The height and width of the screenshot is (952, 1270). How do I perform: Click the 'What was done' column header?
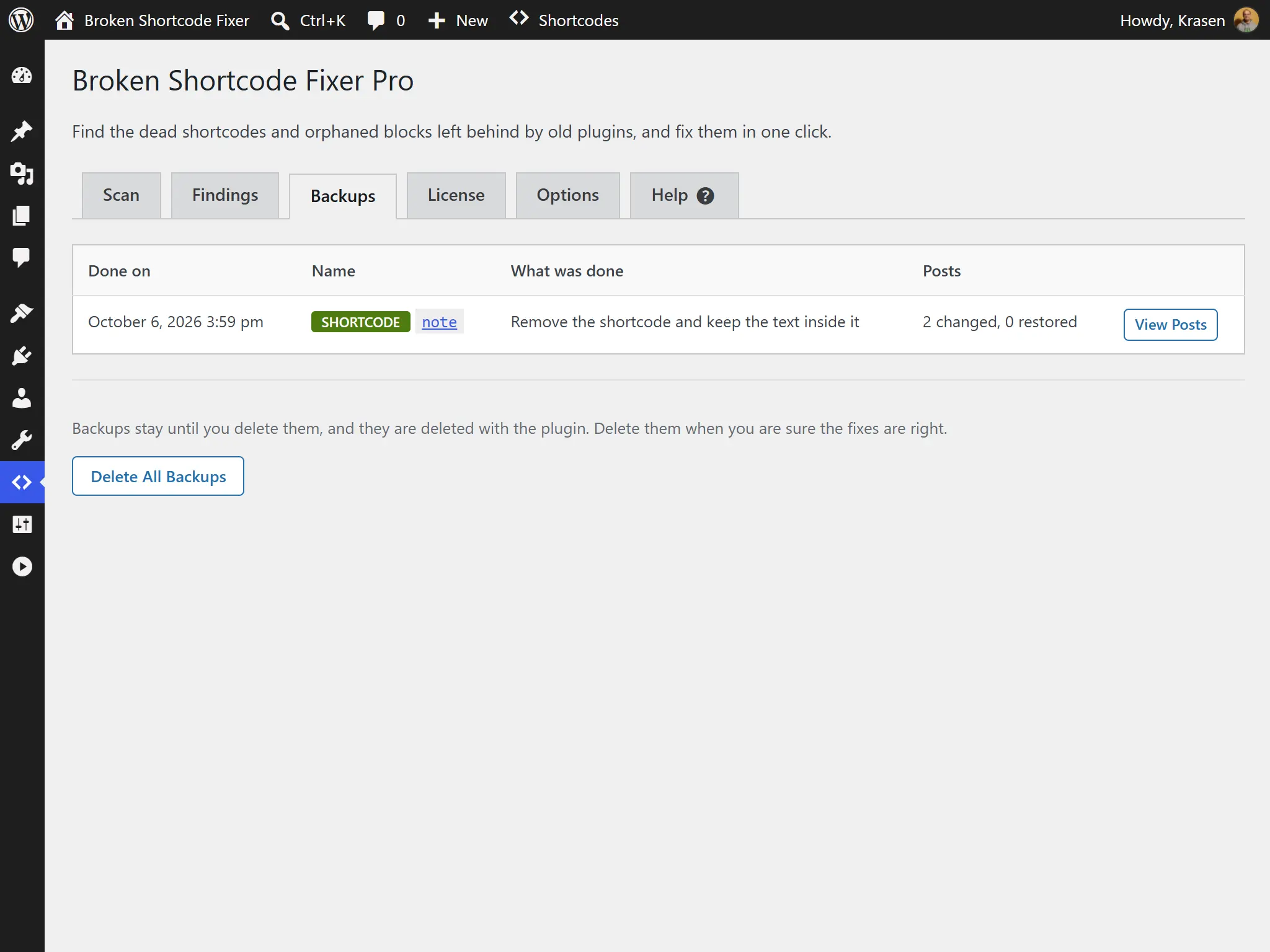pyautogui.click(x=567, y=271)
